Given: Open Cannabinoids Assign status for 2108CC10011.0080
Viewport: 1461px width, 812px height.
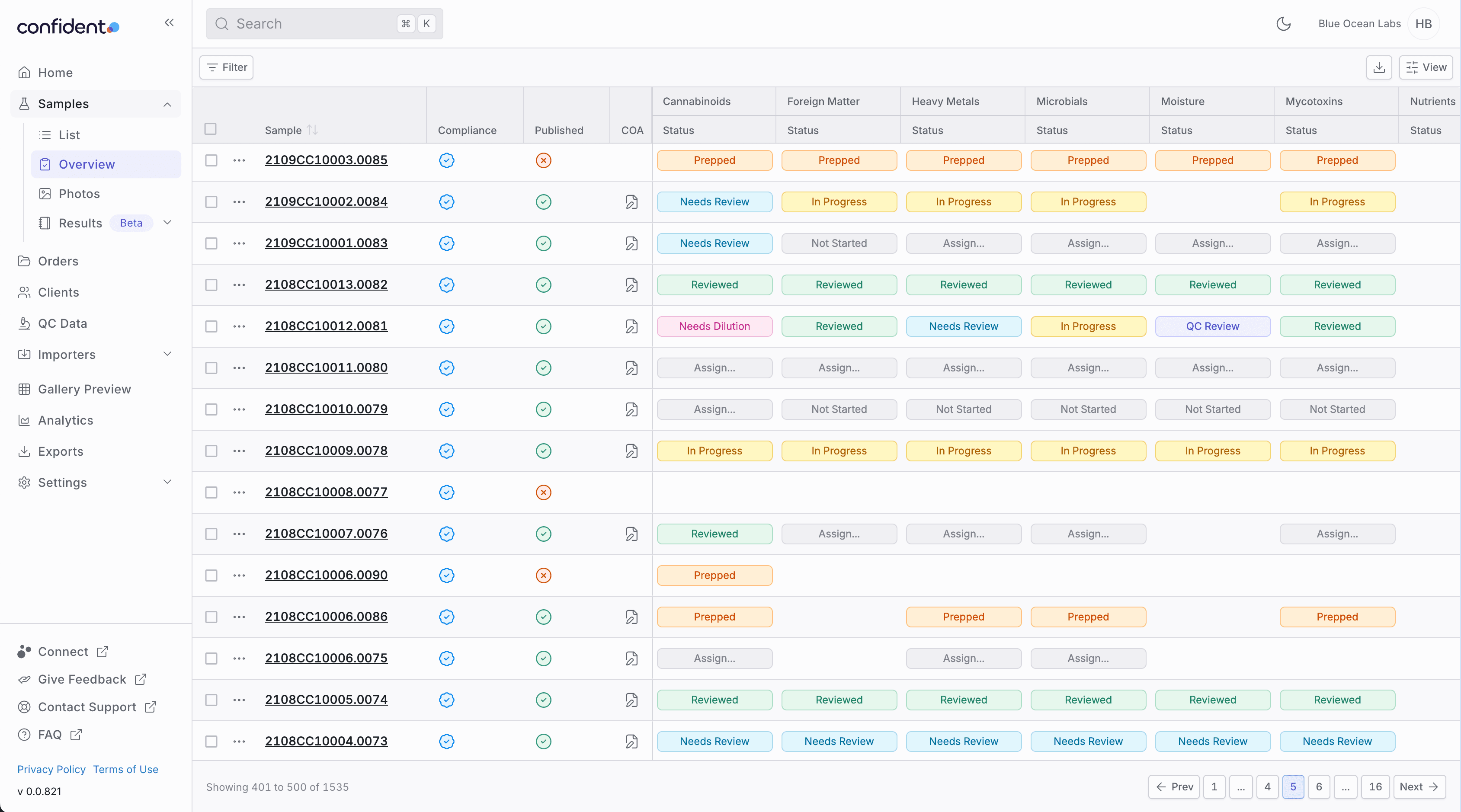Looking at the screenshot, I should (714, 368).
